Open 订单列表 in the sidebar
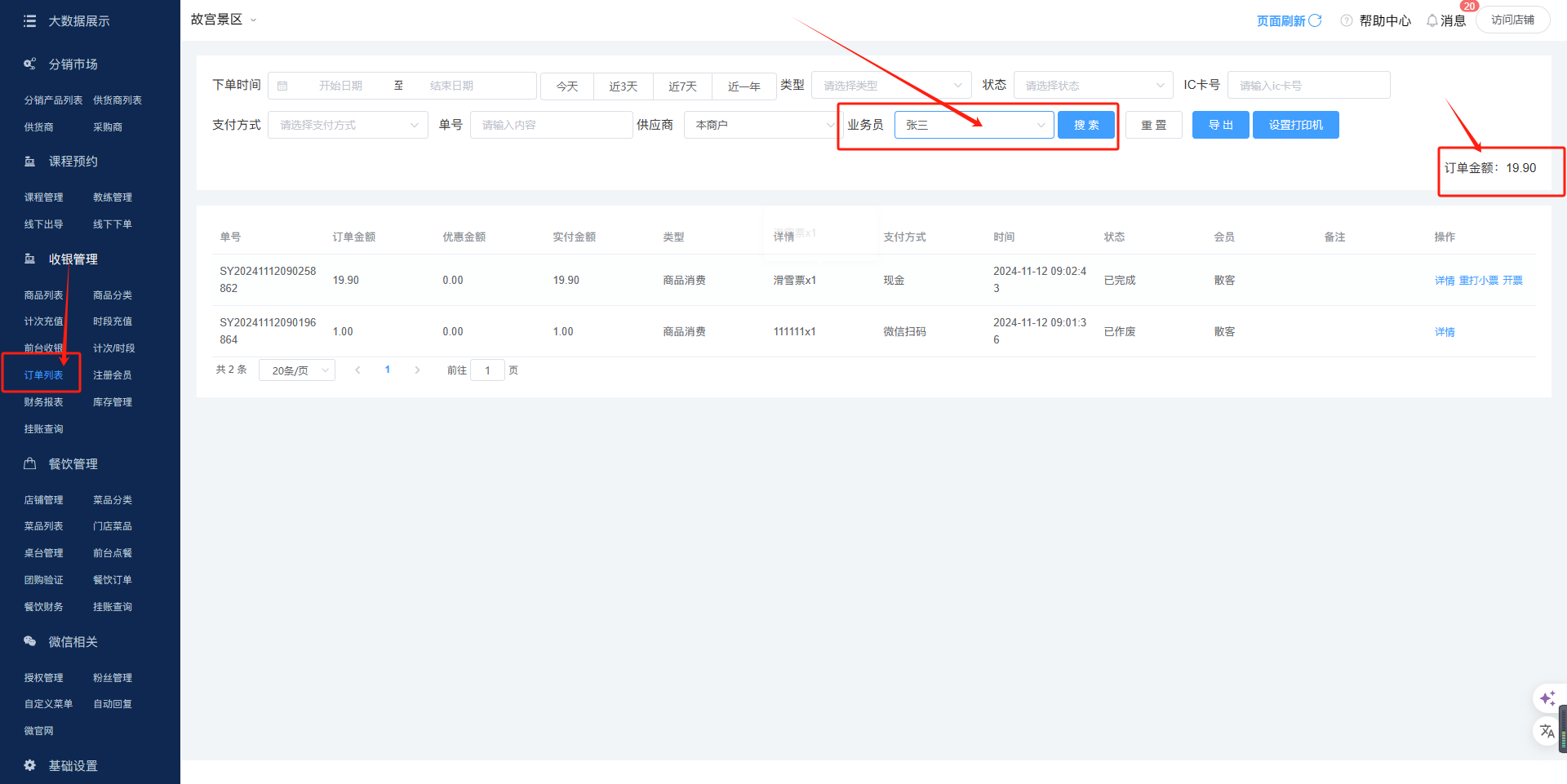Image resolution: width=1567 pixels, height=784 pixels. pyautogui.click(x=43, y=375)
